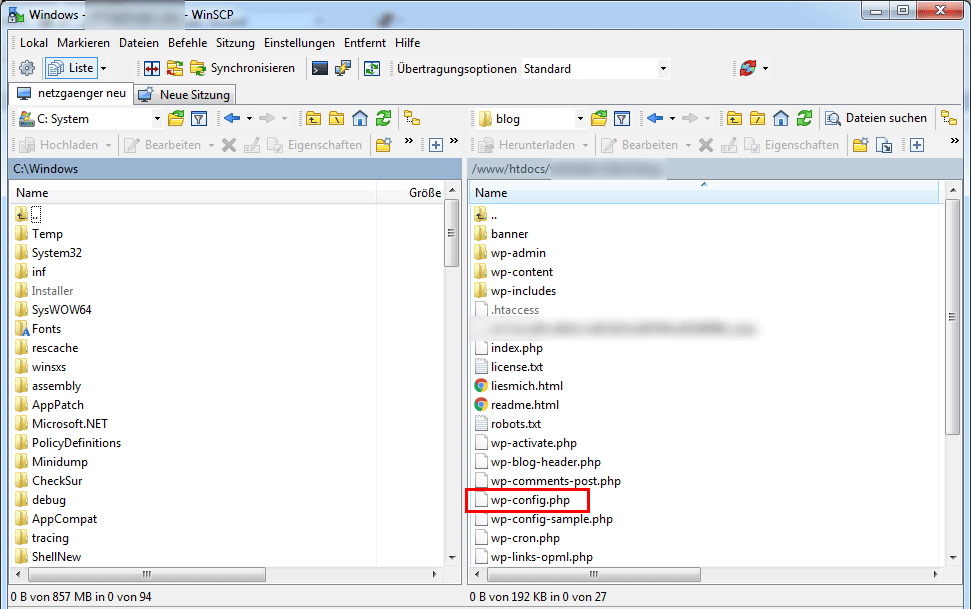Open the remote blog folder dropdown
This screenshot has width=971, height=609.
(579, 119)
